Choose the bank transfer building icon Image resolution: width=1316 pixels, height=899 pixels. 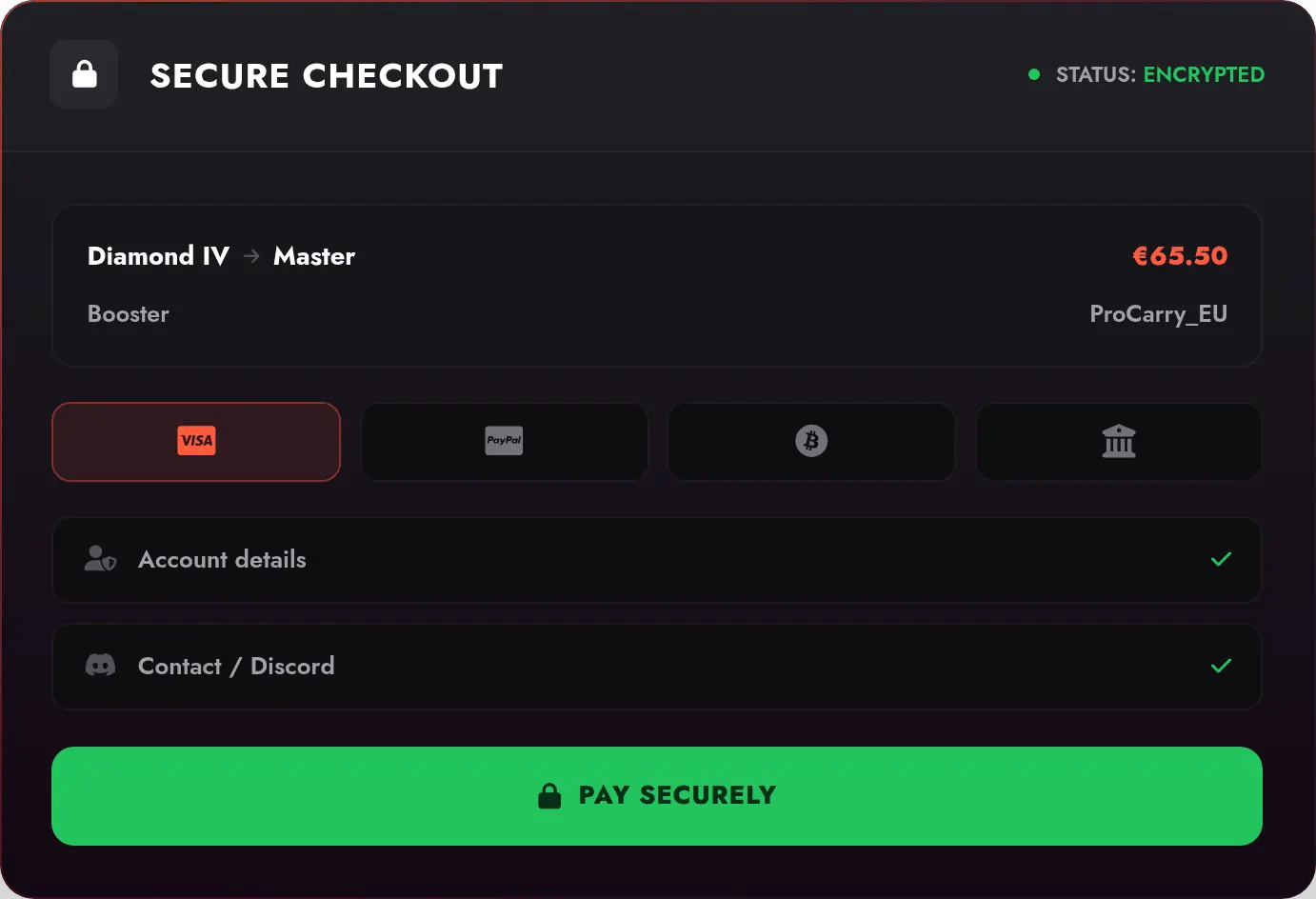pos(1119,441)
